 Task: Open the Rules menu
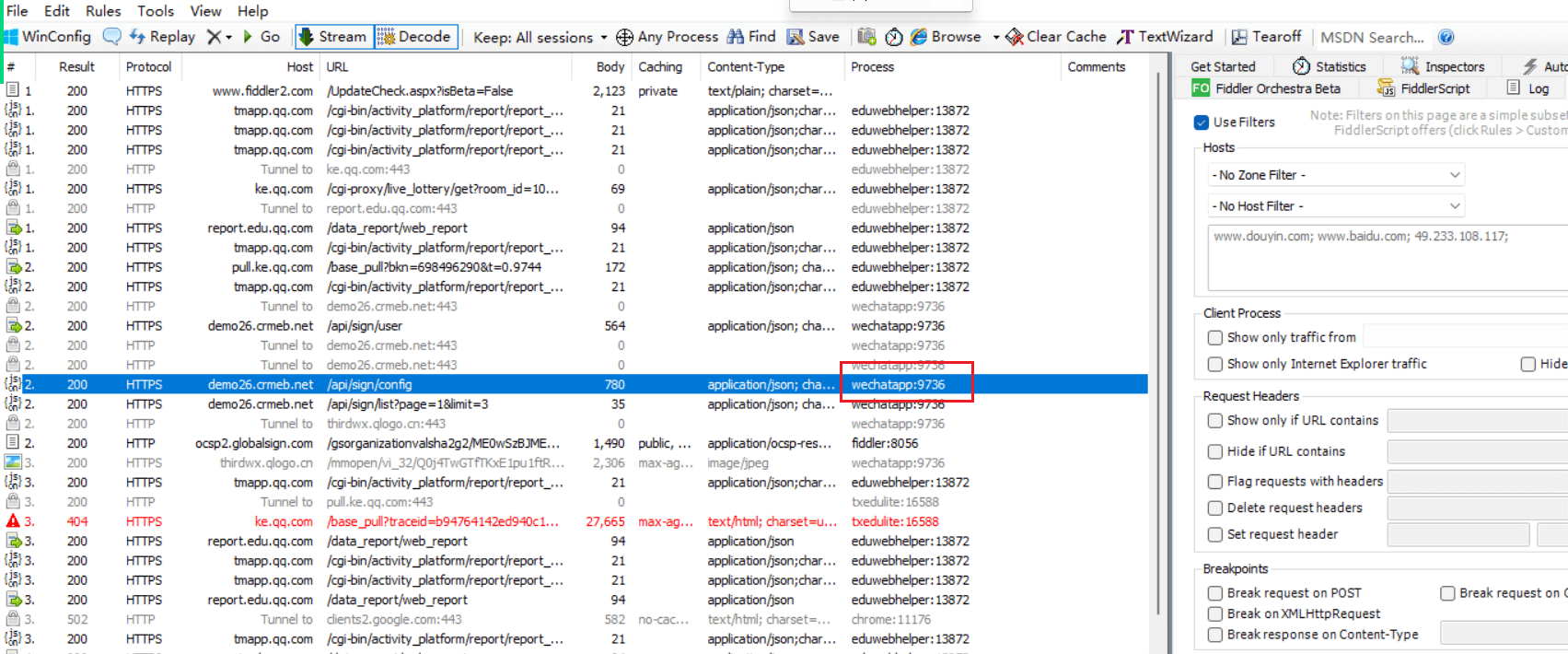click(103, 11)
